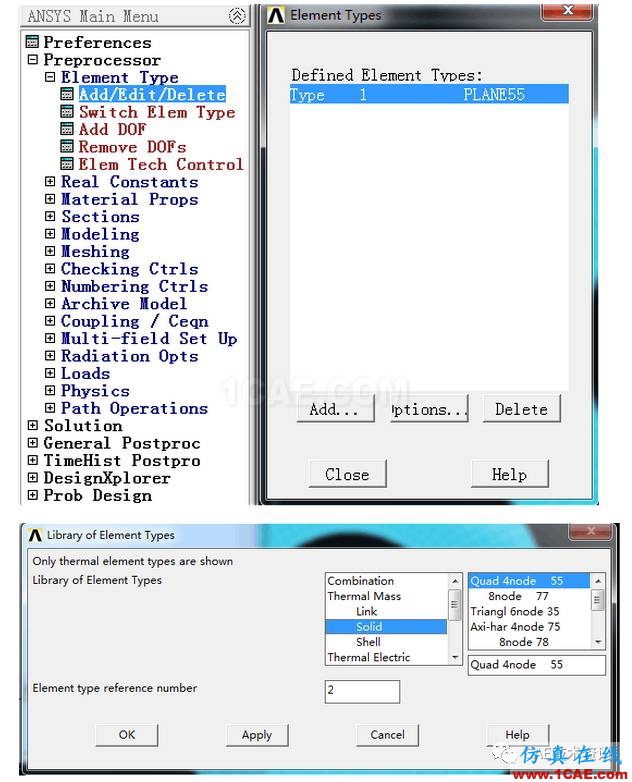
Task: Click Help in Element Types dialog
Action: (x=509, y=474)
